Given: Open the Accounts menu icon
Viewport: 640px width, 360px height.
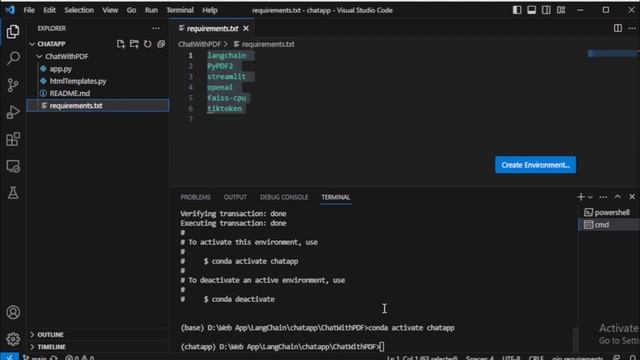Looking at the screenshot, I should pyautogui.click(x=13, y=312).
